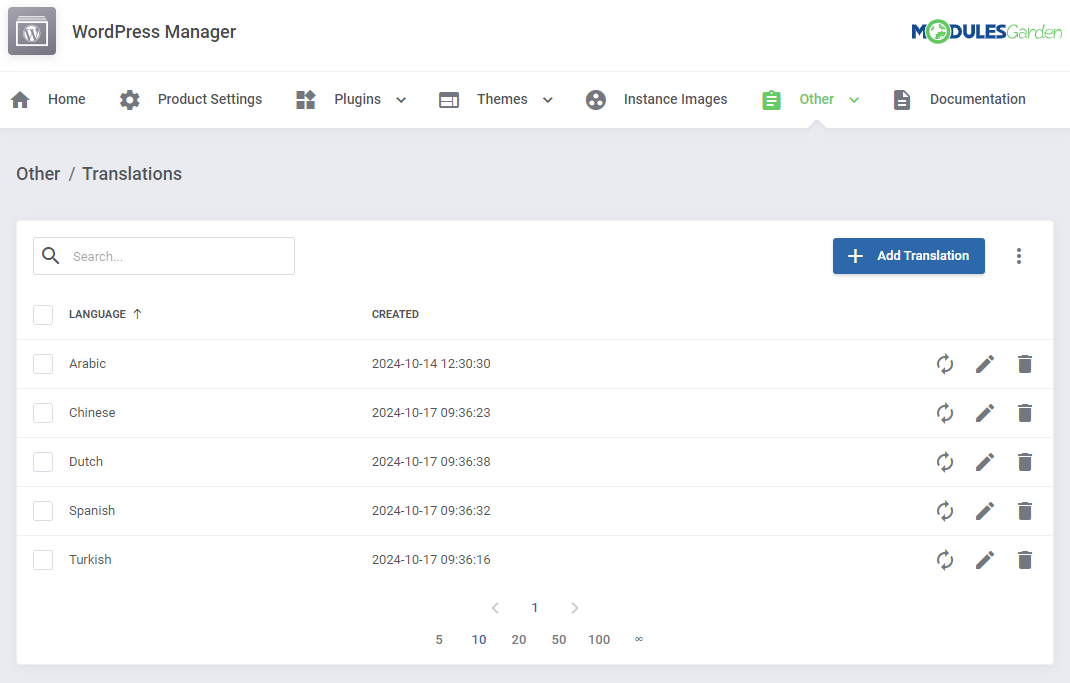The image size is (1070, 683).
Task: Show unlimited entries with infinity option
Action: 639,639
